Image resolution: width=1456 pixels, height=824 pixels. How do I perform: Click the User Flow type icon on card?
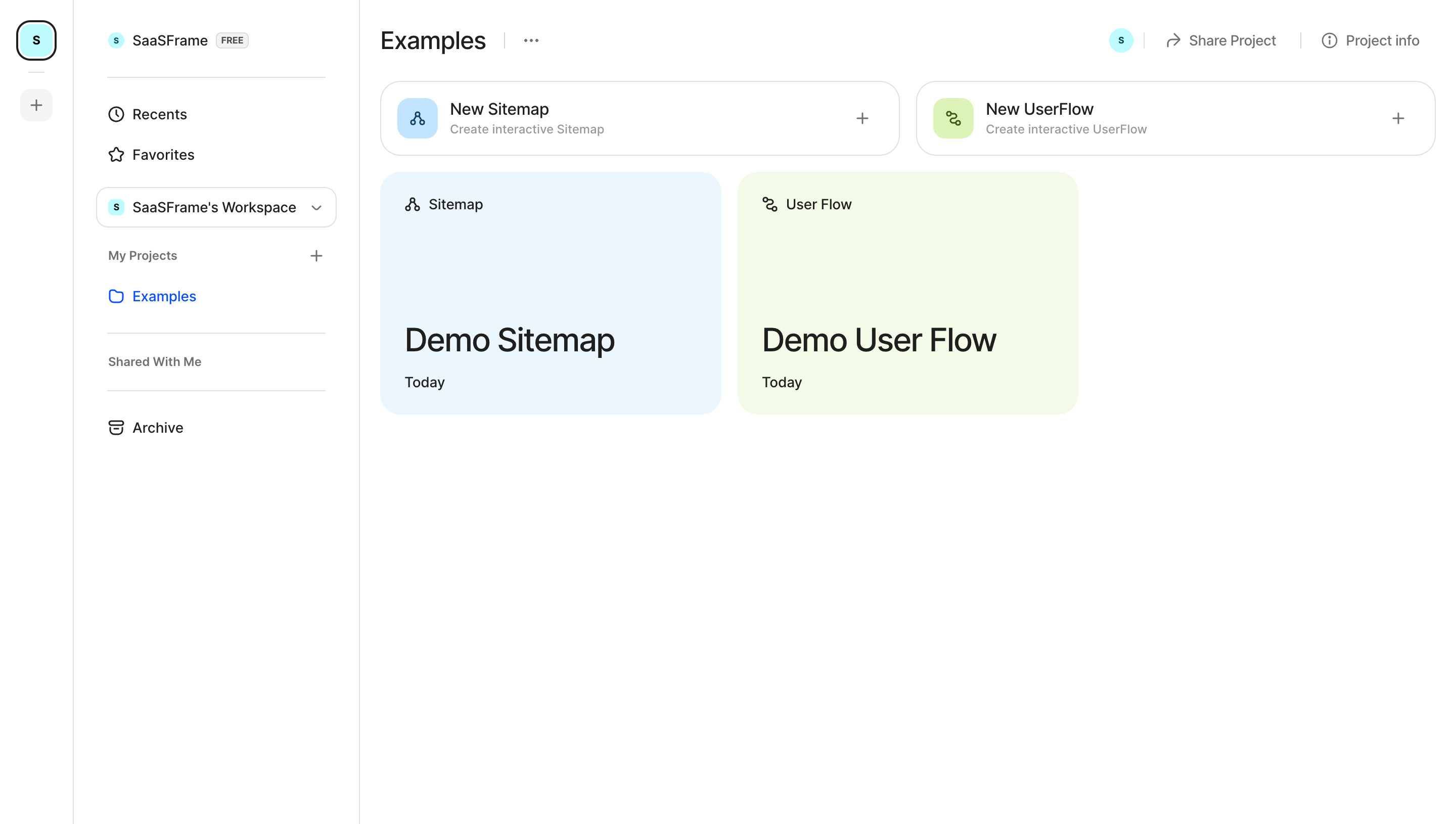(769, 204)
